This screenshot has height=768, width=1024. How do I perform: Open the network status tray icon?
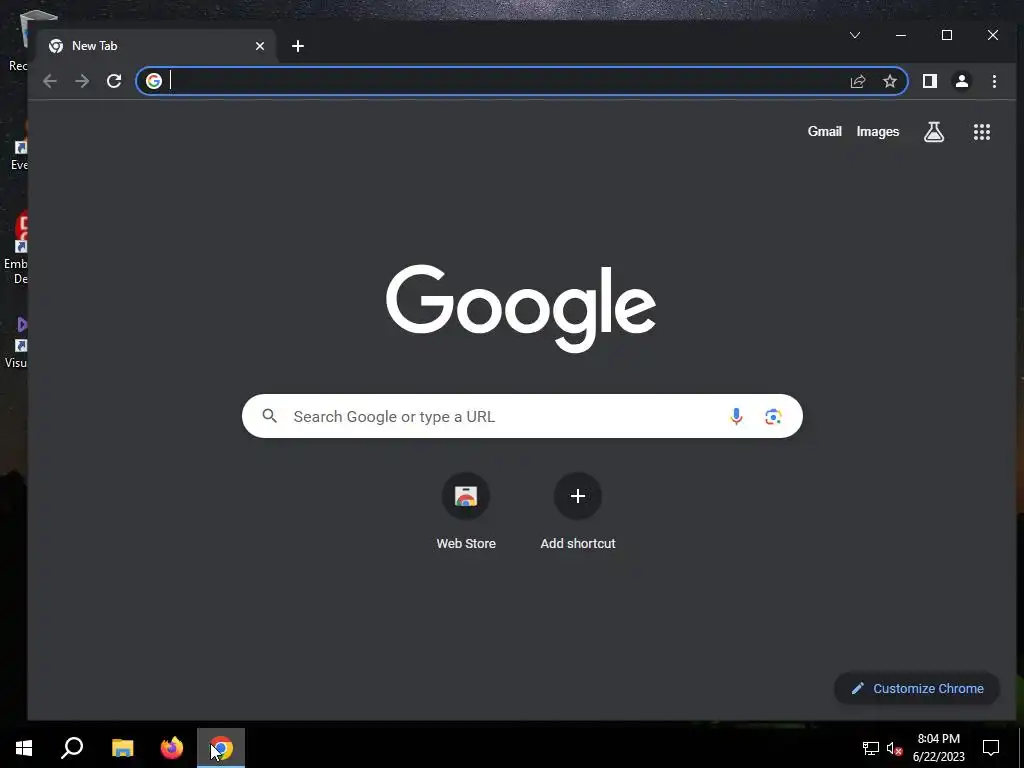click(x=871, y=748)
